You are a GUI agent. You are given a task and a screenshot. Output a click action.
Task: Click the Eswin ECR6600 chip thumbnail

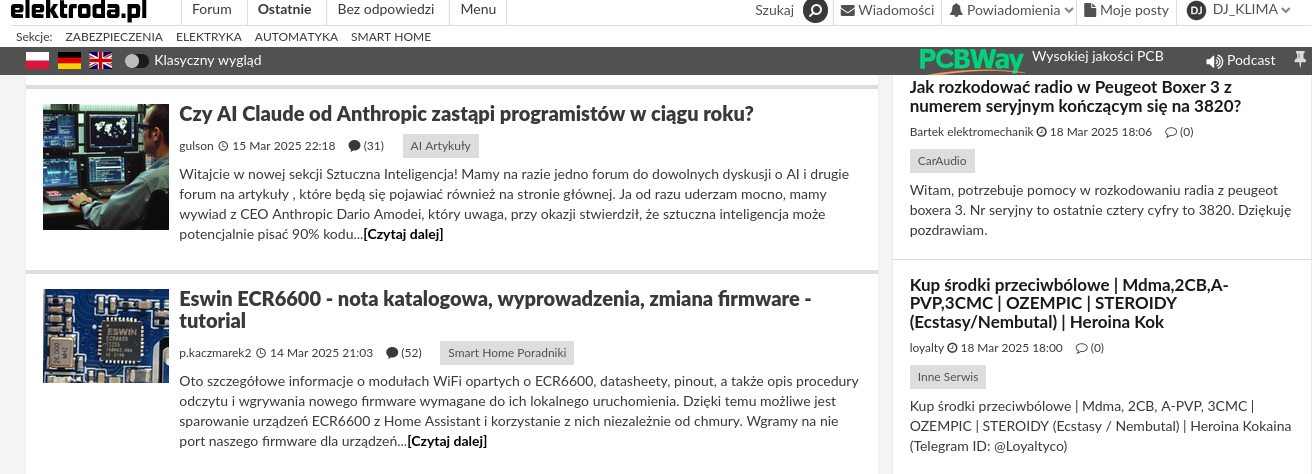(106, 336)
